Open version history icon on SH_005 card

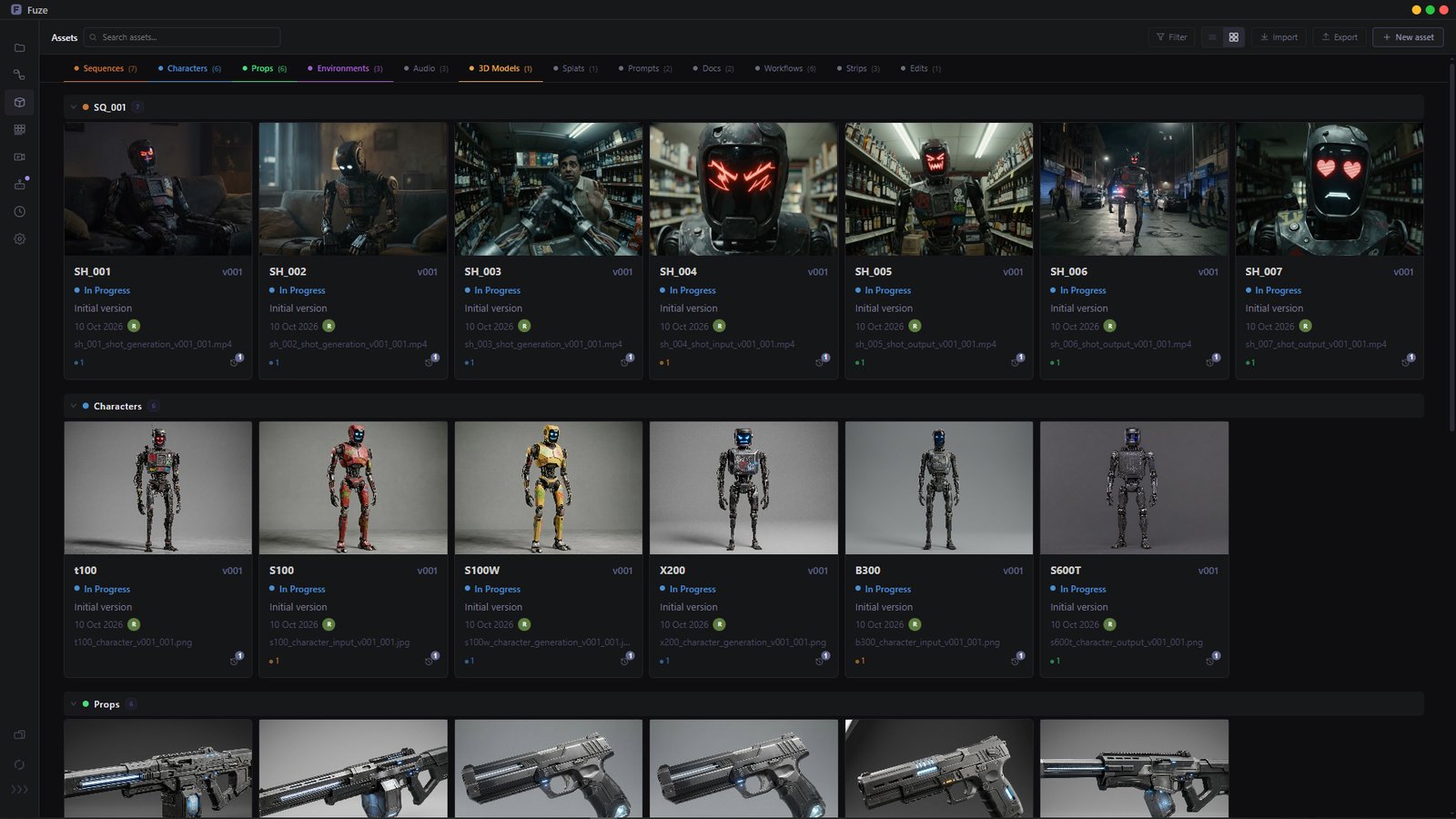1016,360
